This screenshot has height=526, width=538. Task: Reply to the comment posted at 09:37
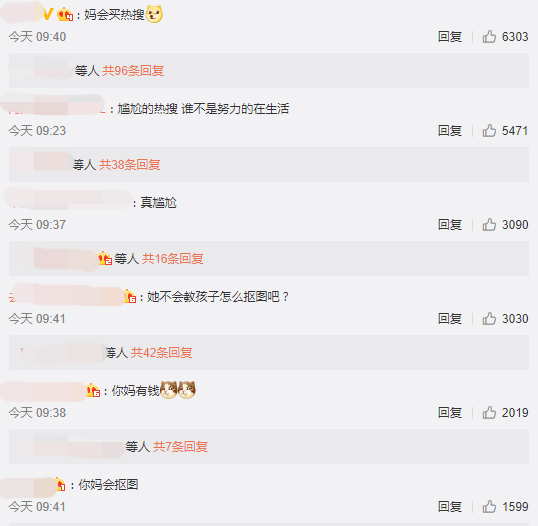pyautogui.click(x=450, y=225)
